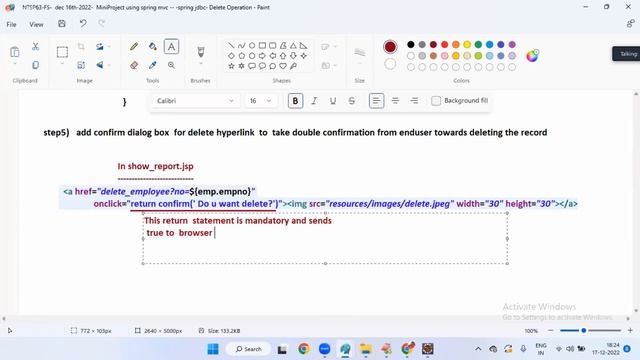The height and width of the screenshot is (360, 640).
Task: Open File Explorer from the taskbar
Action: 366,349
